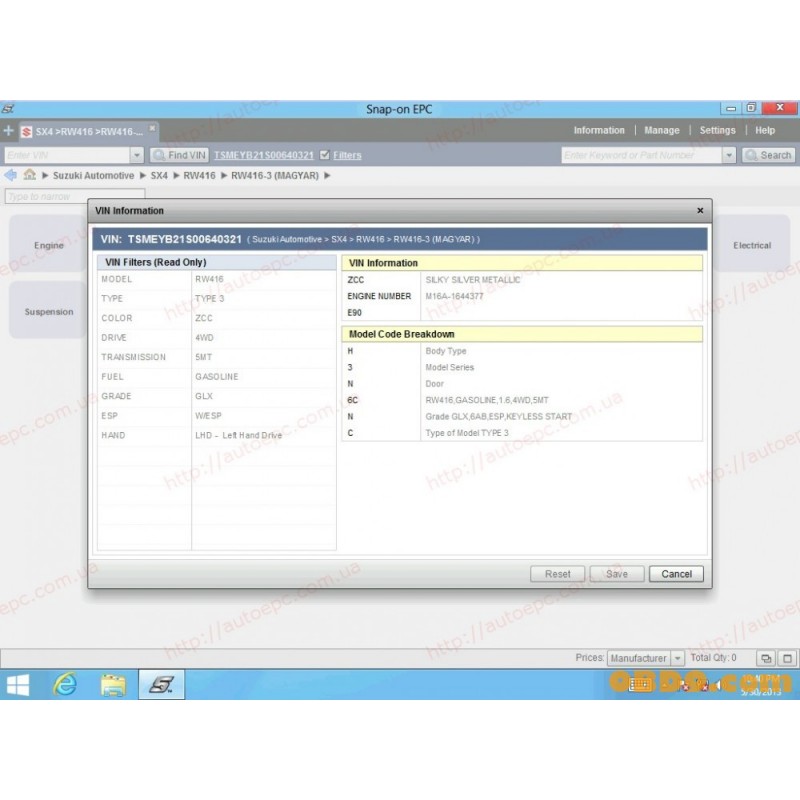Open the TSMEYB21S00640321 VIN link
Screen dimensions: 800x800
click(263, 155)
